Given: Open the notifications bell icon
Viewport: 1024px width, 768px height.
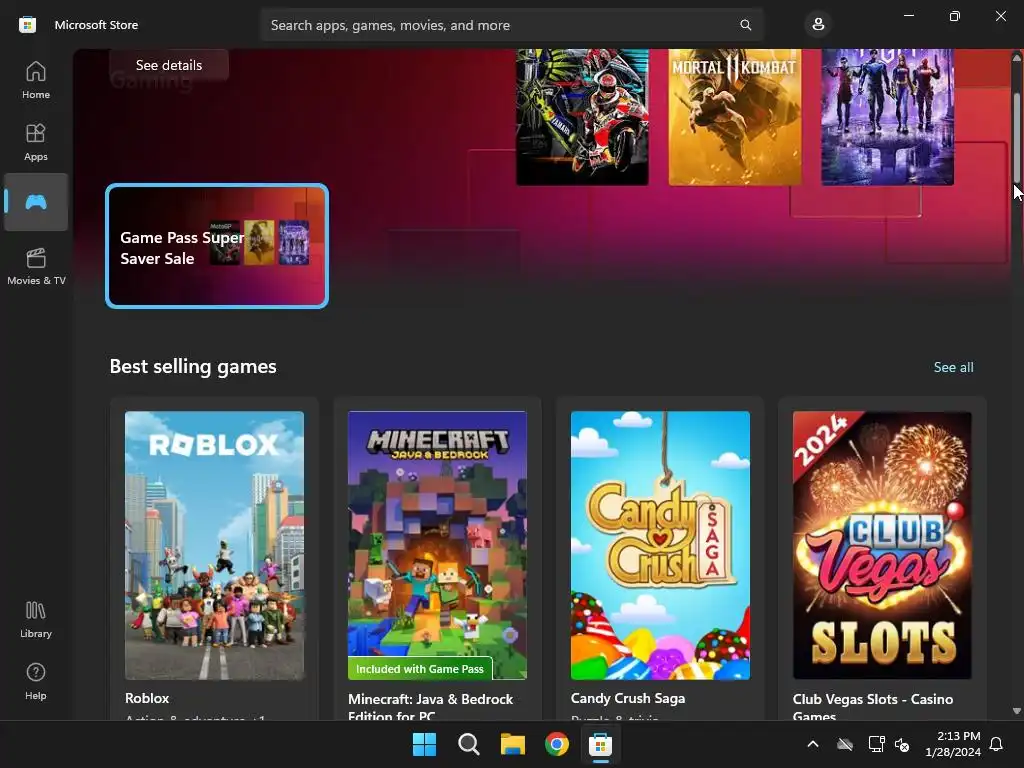Looking at the screenshot, I should point(997,744).
